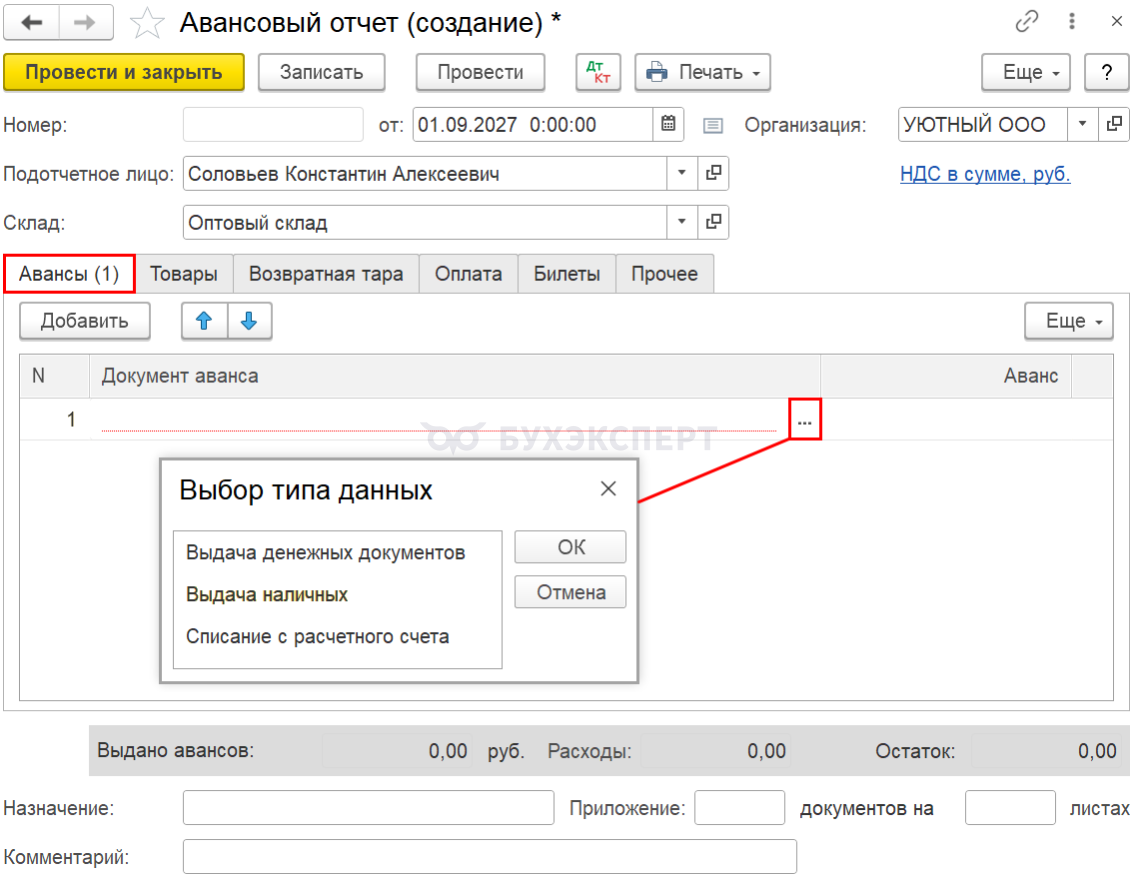Click the forward navigation arrow

pos(85,22)
